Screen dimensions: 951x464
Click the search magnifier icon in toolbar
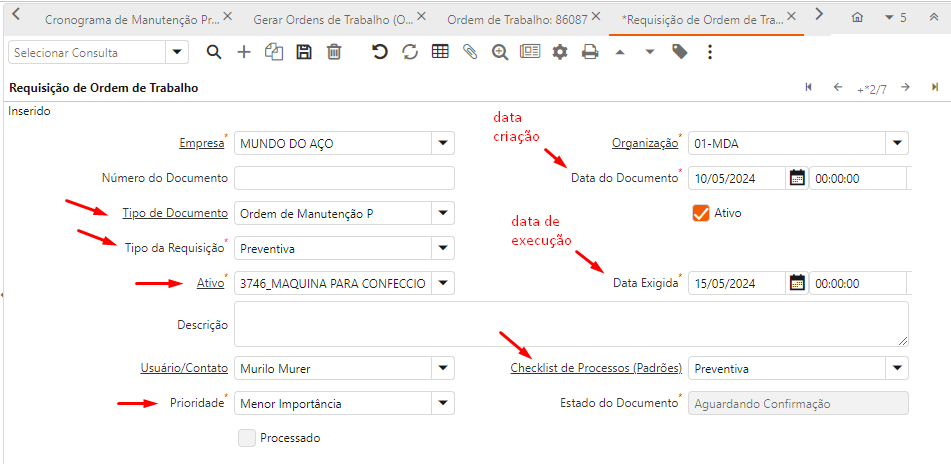tap(213, 52)
